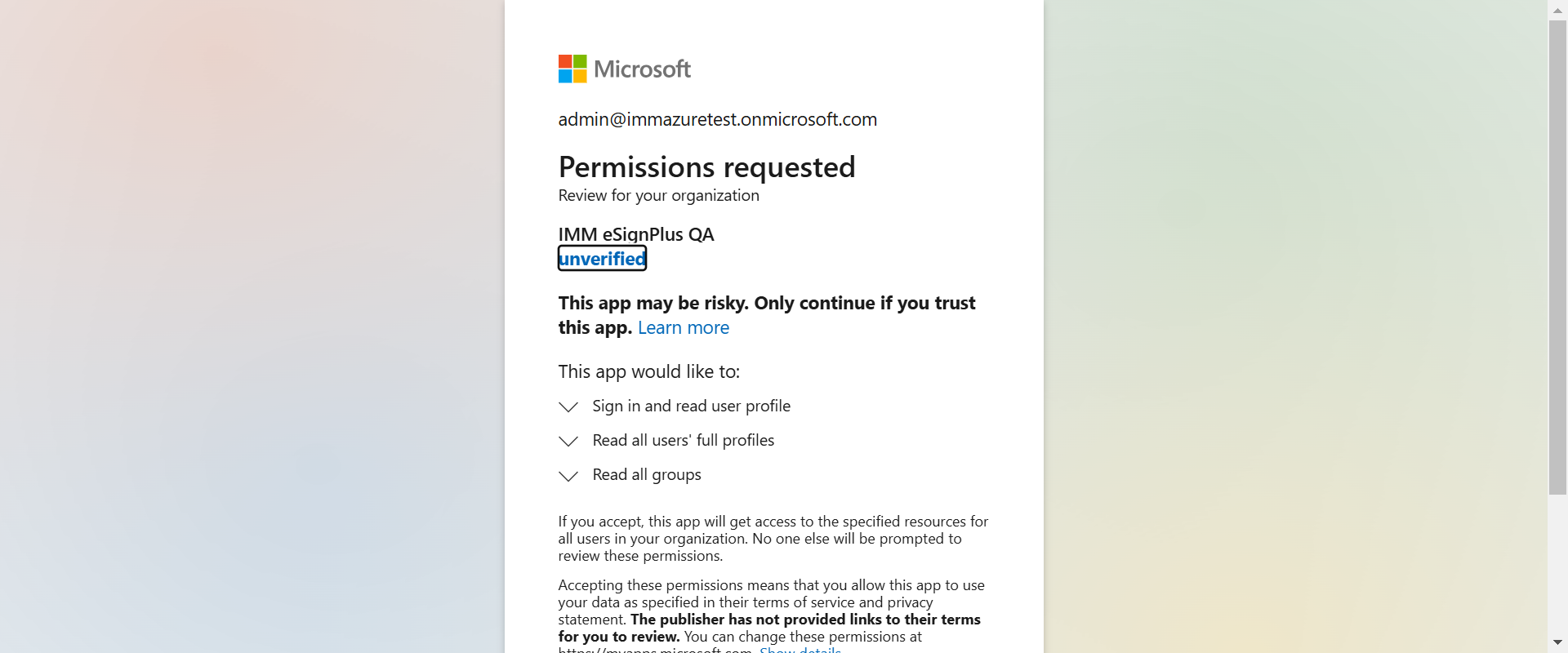Click the scrollbar down arrow
Image resolution: width=1568 pixels, height=653 pixels.
coord(1557,643)
